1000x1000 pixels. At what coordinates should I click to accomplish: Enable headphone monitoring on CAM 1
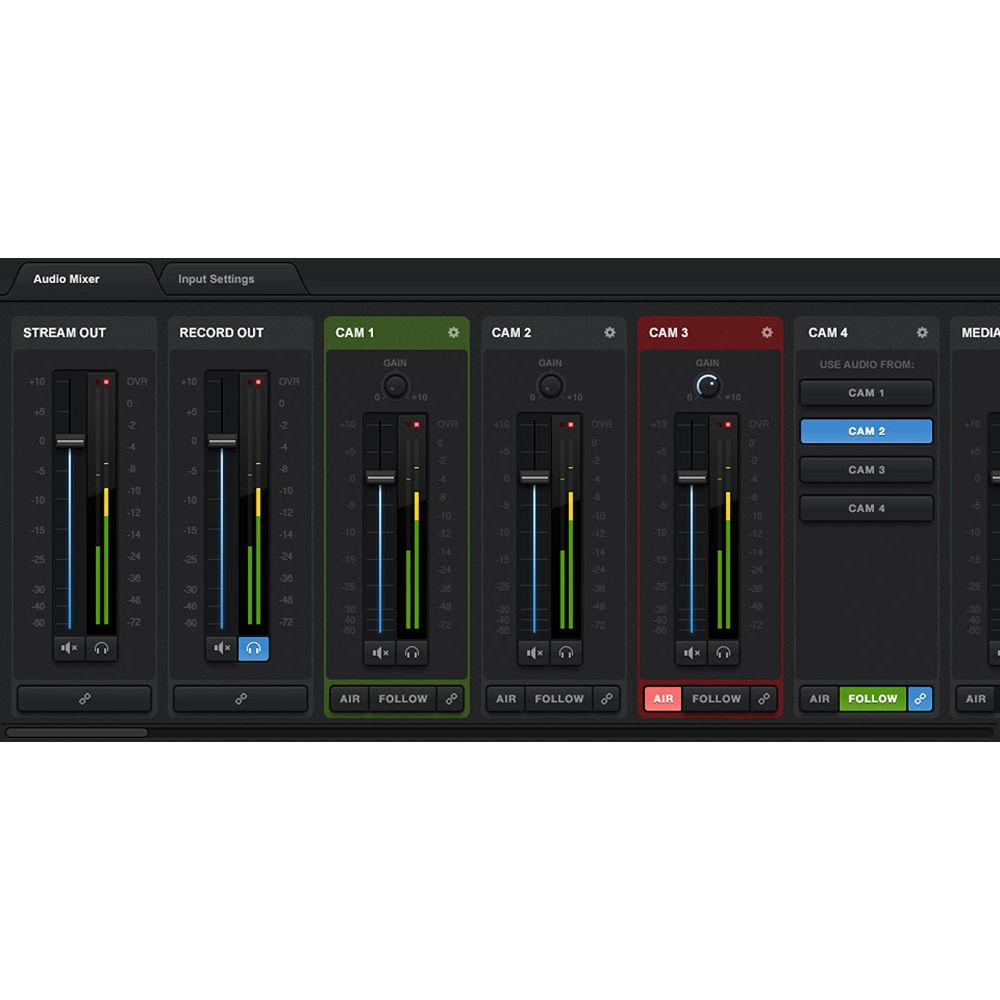tap(412, 652)
